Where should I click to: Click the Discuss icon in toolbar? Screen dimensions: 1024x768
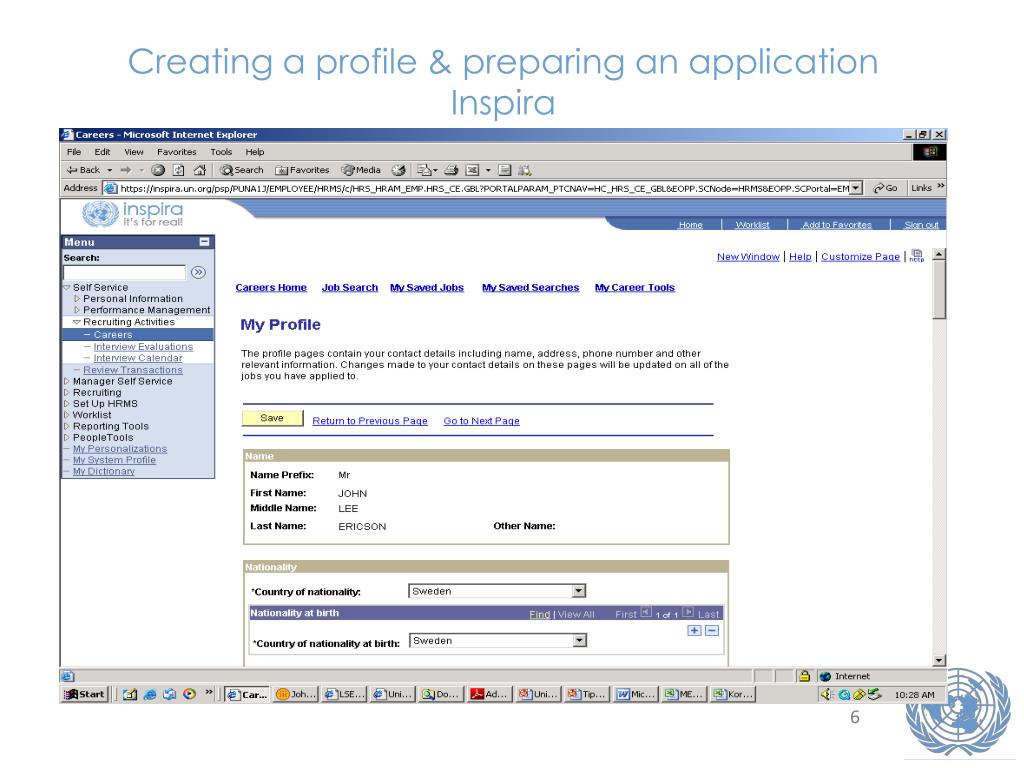coord(505,170)
